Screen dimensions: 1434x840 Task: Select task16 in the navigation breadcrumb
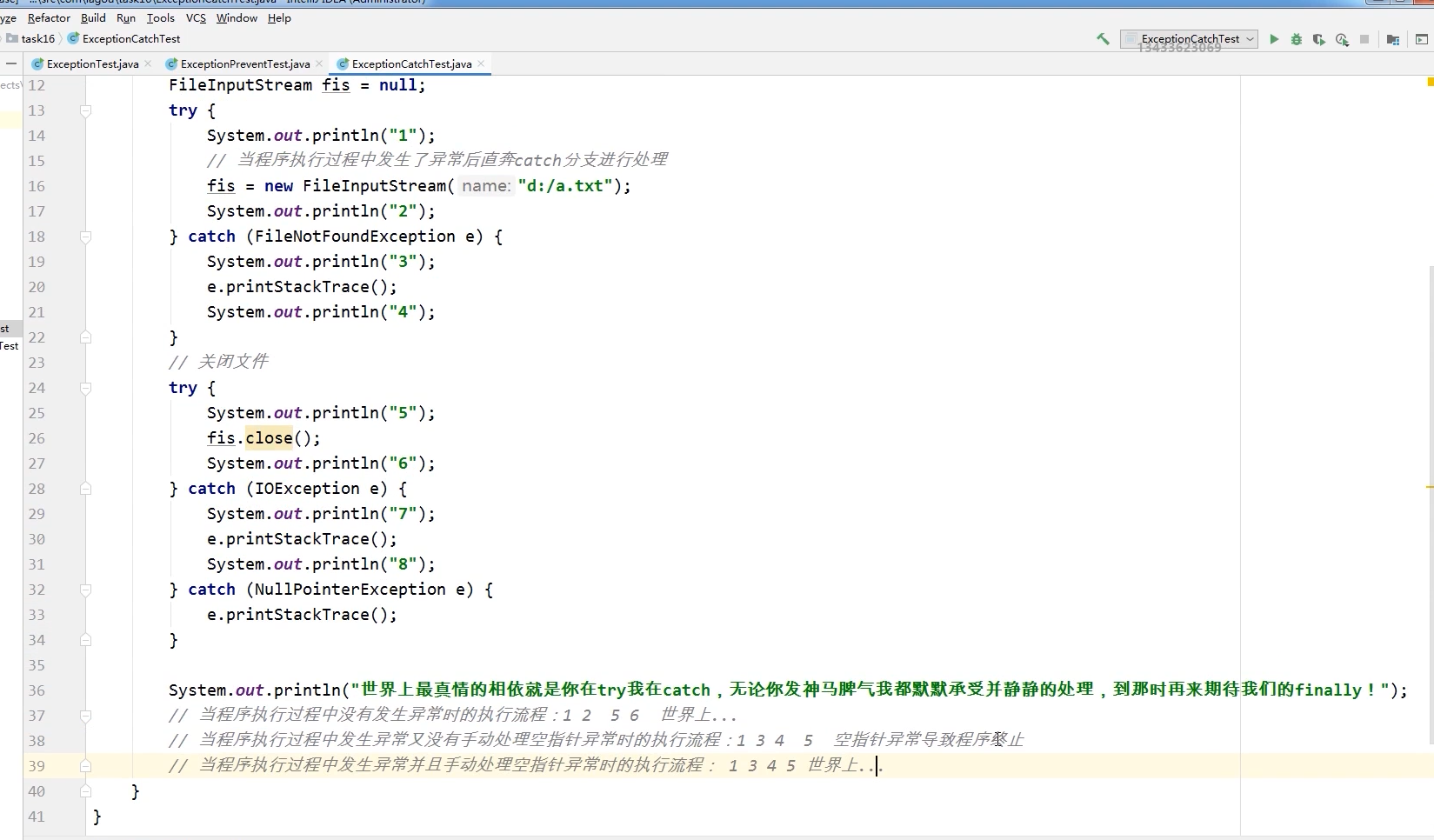tap(30, 38)
